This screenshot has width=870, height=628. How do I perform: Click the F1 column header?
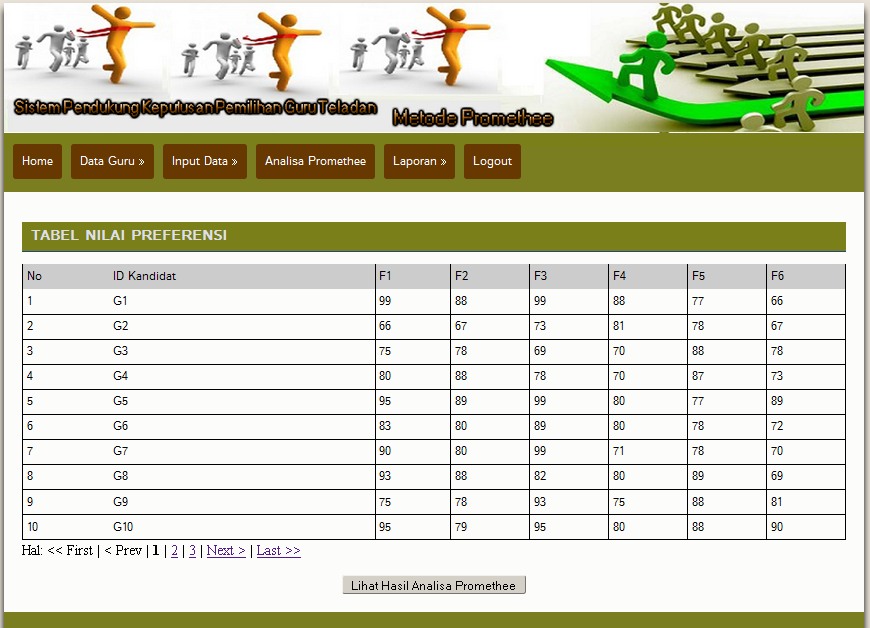coord(413,276)
